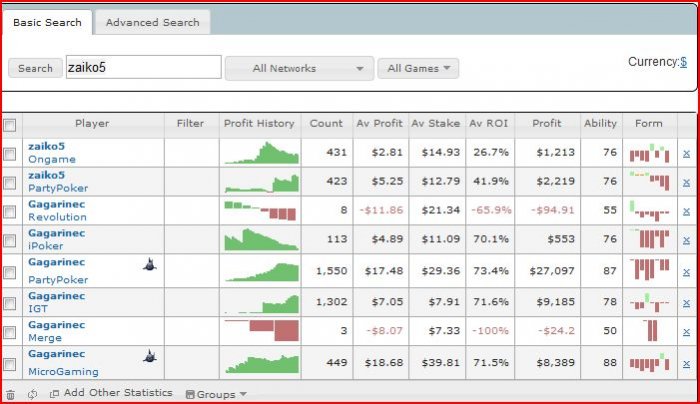This screenshot has width=700, height=404.
Task: Click form chart for Gagarinec MicroGaming
Action: (x=650, y=363)
